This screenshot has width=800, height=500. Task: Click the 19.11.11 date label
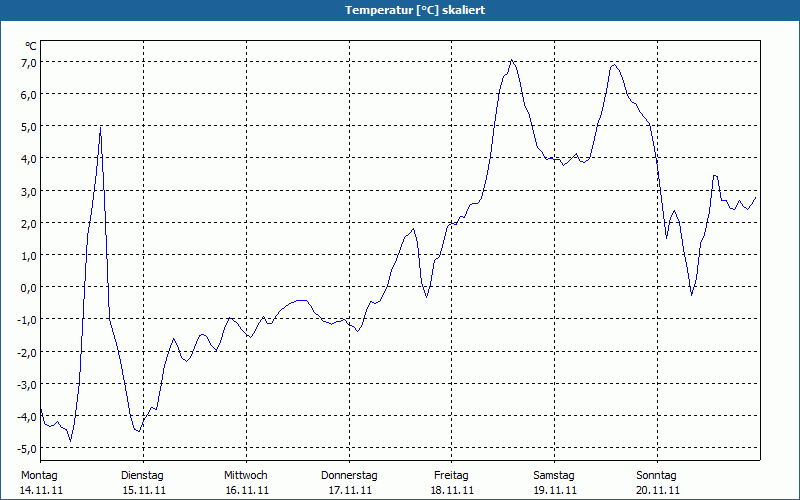(556, 490)
